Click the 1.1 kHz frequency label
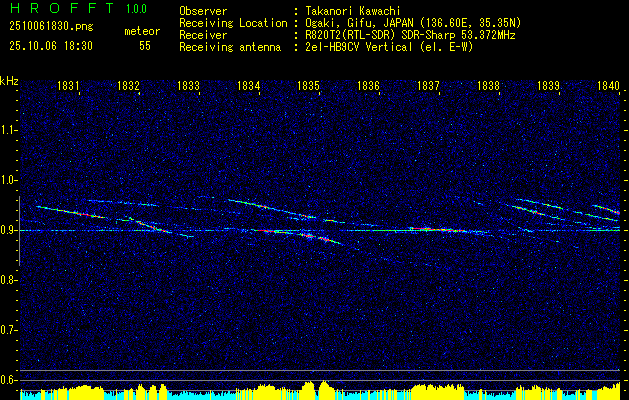Viewport: 629px width, 400px height. pos(8,130)
